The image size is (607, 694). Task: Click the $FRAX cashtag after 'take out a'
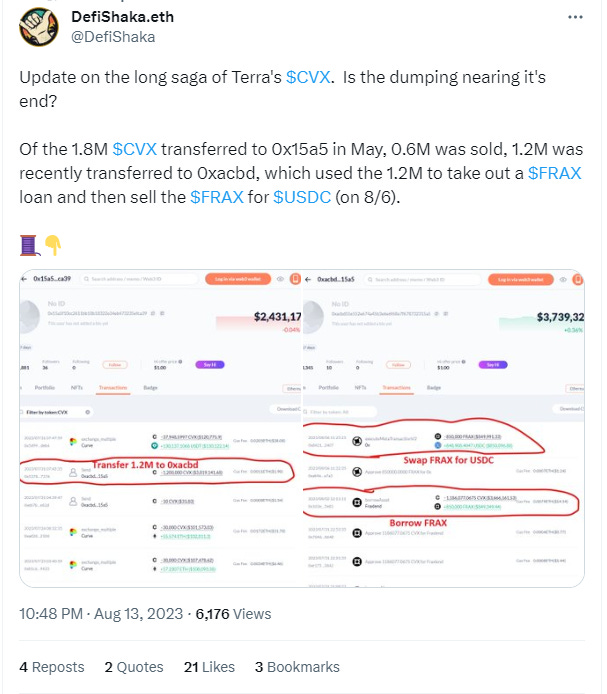click(555, 173)
